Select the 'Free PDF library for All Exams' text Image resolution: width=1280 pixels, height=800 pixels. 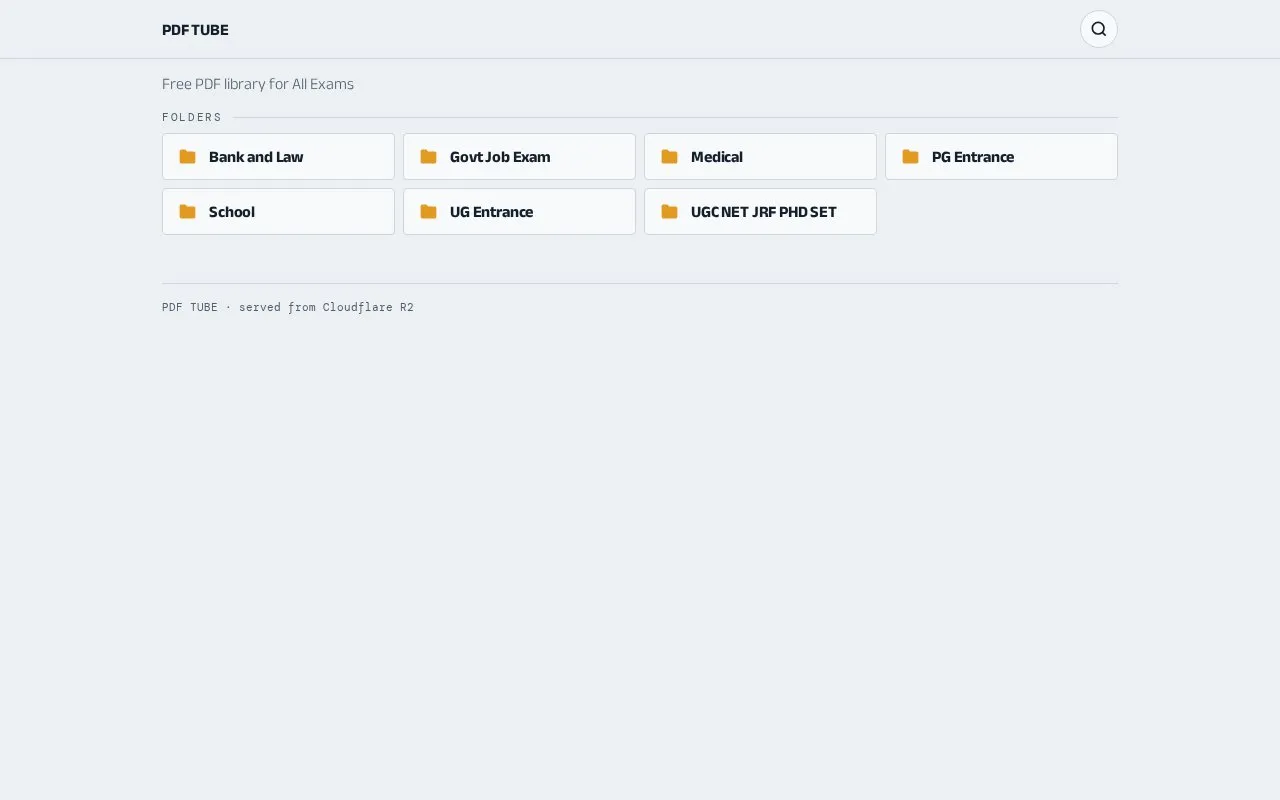coord(258,84)
